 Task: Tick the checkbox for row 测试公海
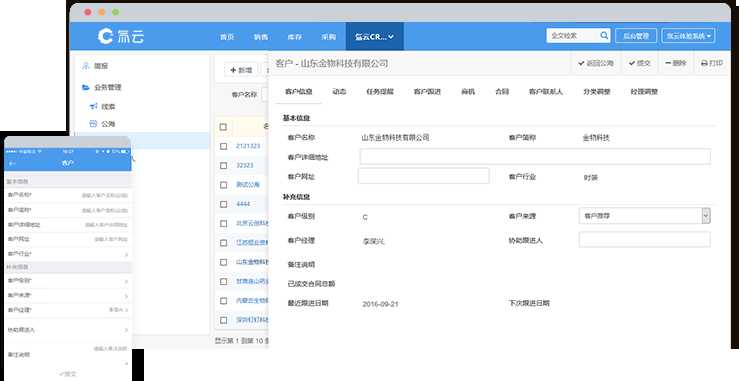(223, 185)
